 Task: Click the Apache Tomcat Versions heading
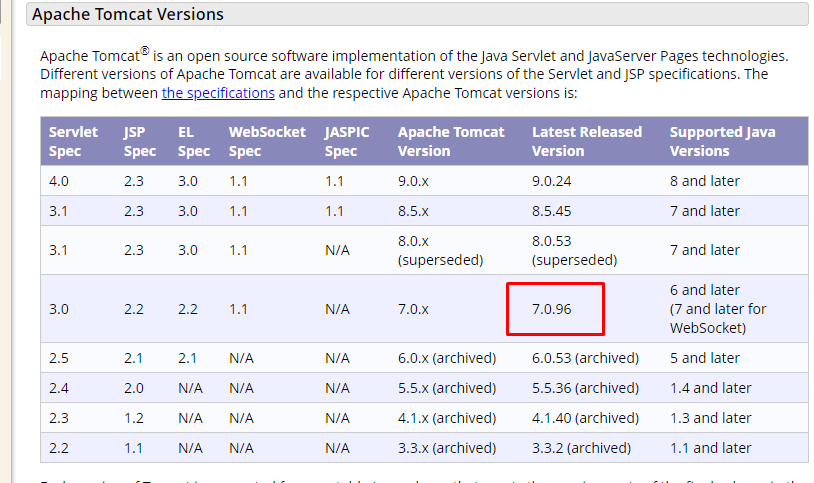tap(128, 14)
